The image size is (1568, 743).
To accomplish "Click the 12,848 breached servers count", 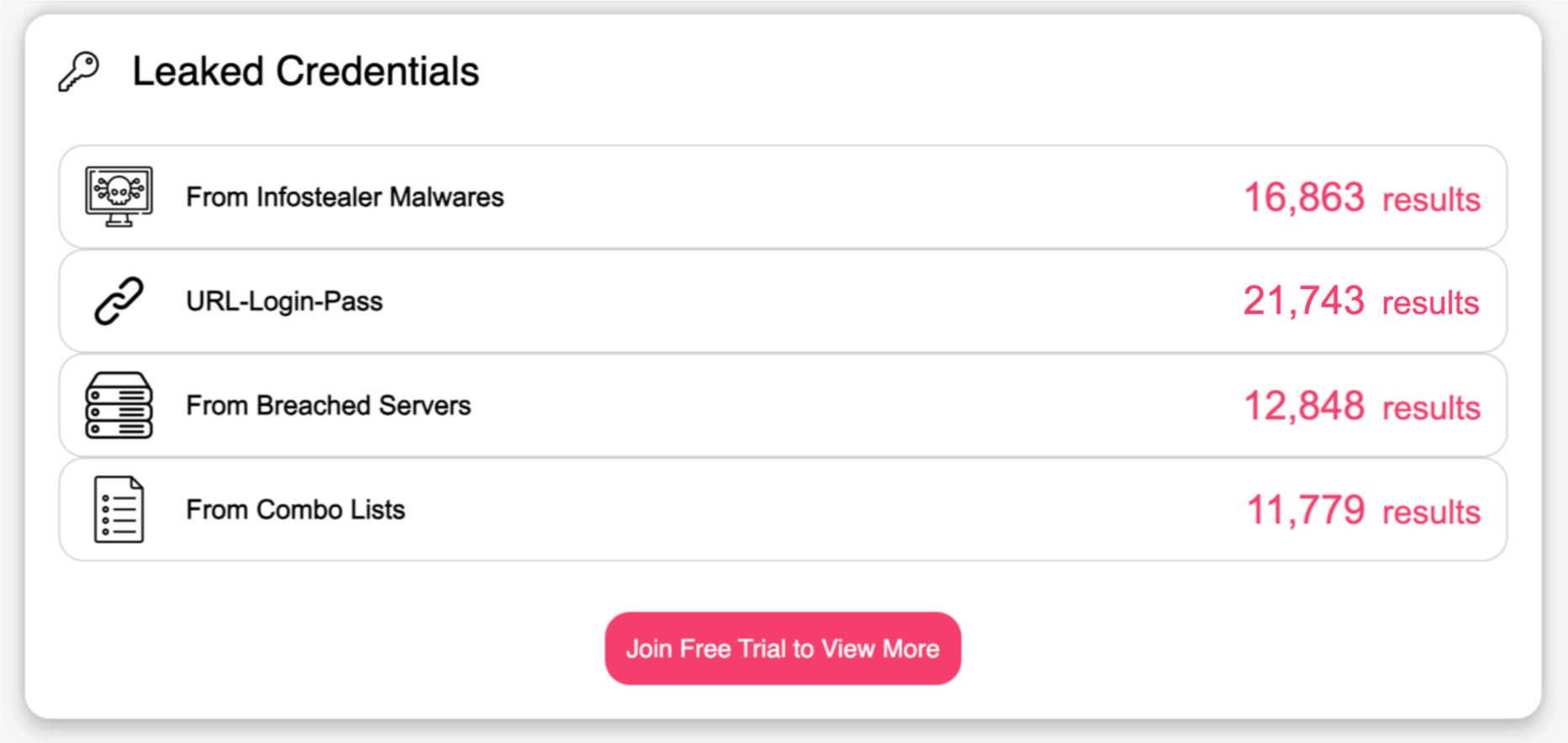I will click(1303, 406).
